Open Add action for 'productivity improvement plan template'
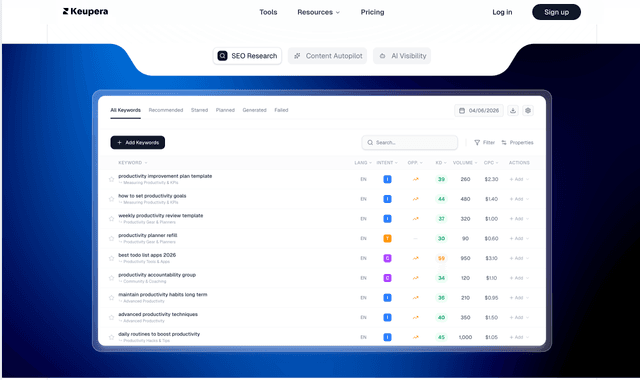Image resolution: width=640 pixels, height=380 pixels. [519, 179]
